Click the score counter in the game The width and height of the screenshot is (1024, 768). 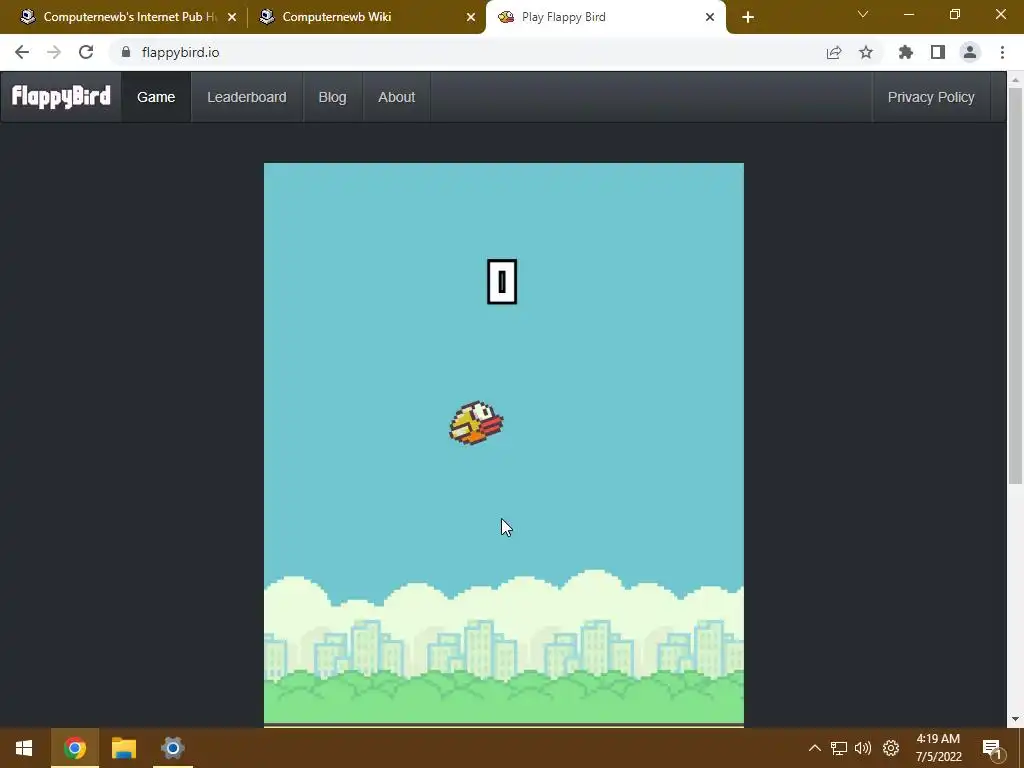coord(502,281)
